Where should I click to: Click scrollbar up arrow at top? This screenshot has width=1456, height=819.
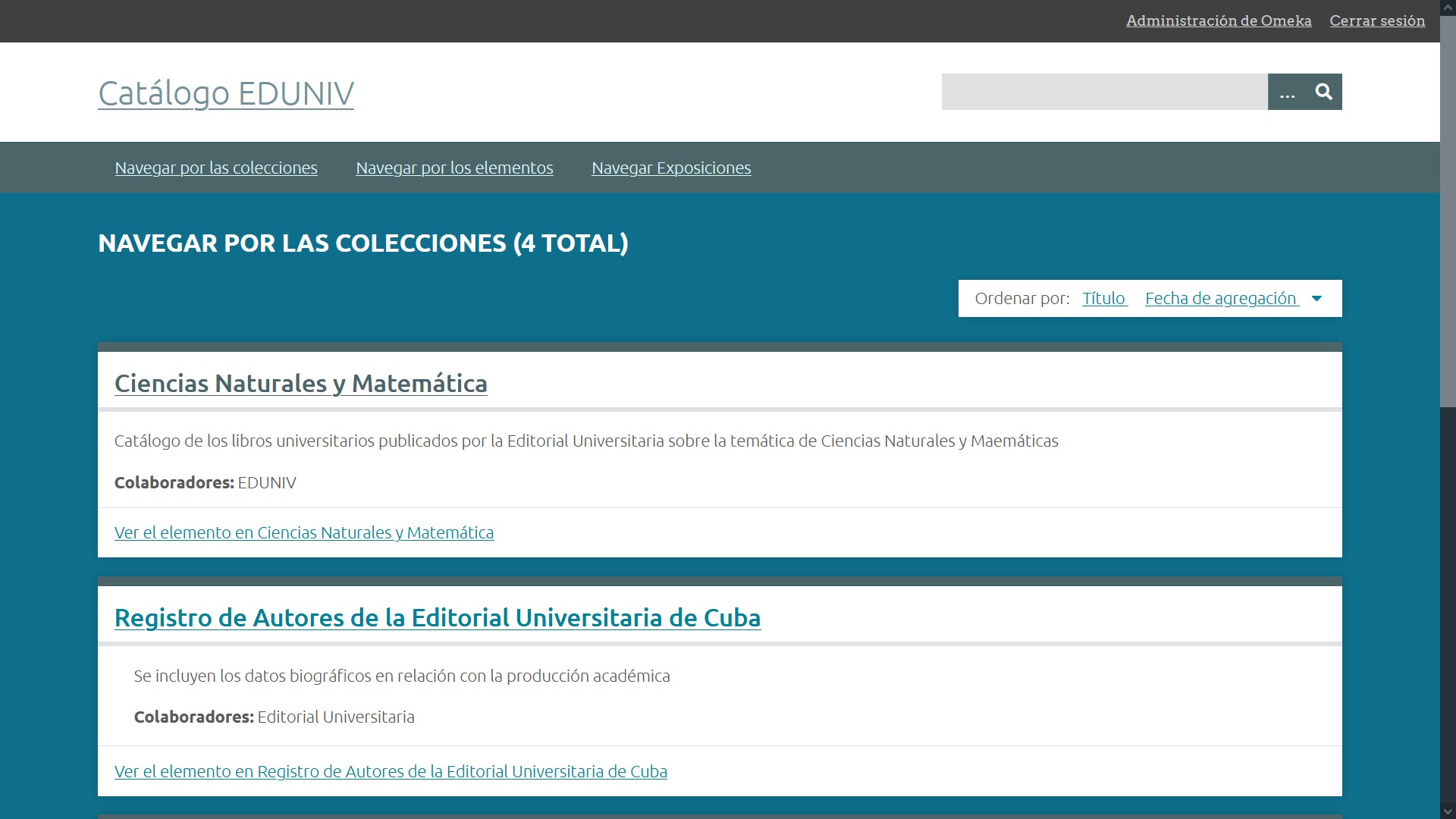tap(1448, 7)
